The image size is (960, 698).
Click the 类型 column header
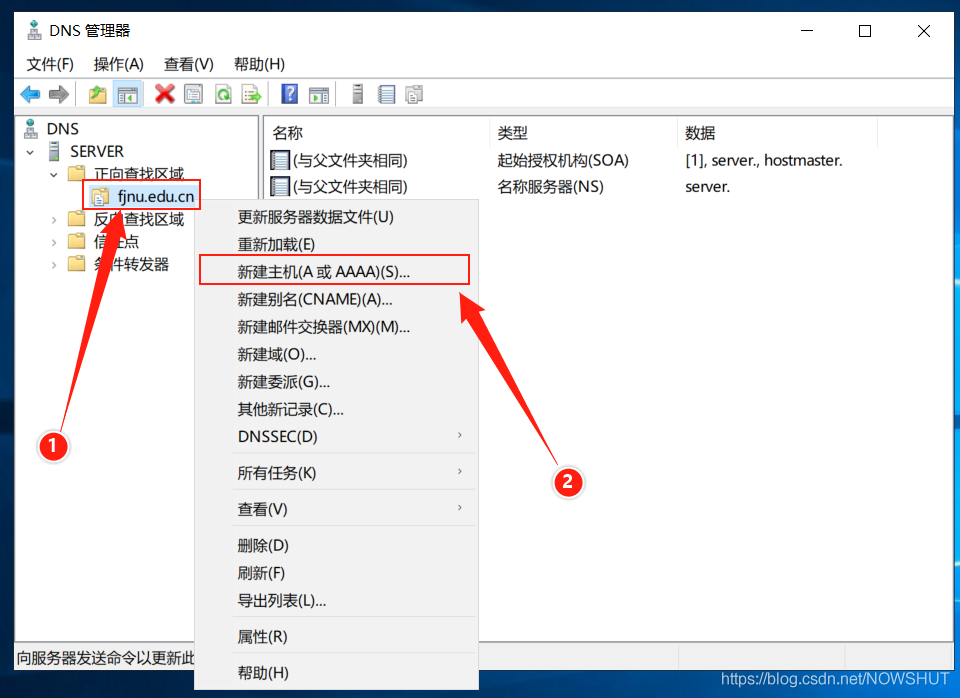[582, 133]
